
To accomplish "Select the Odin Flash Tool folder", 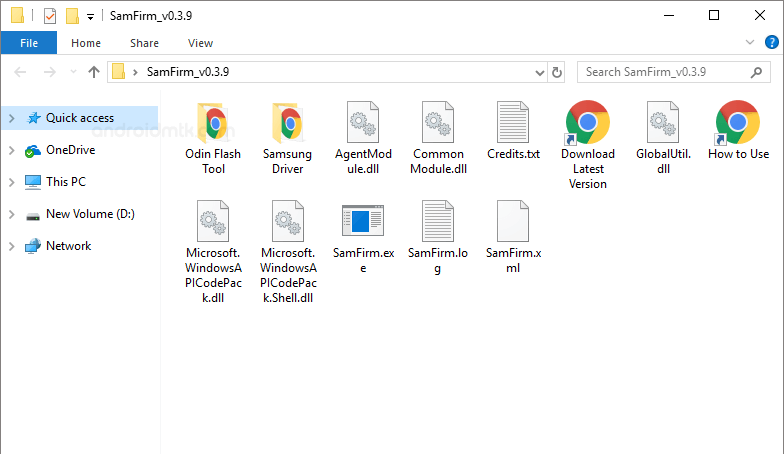I will click(213, 123).
